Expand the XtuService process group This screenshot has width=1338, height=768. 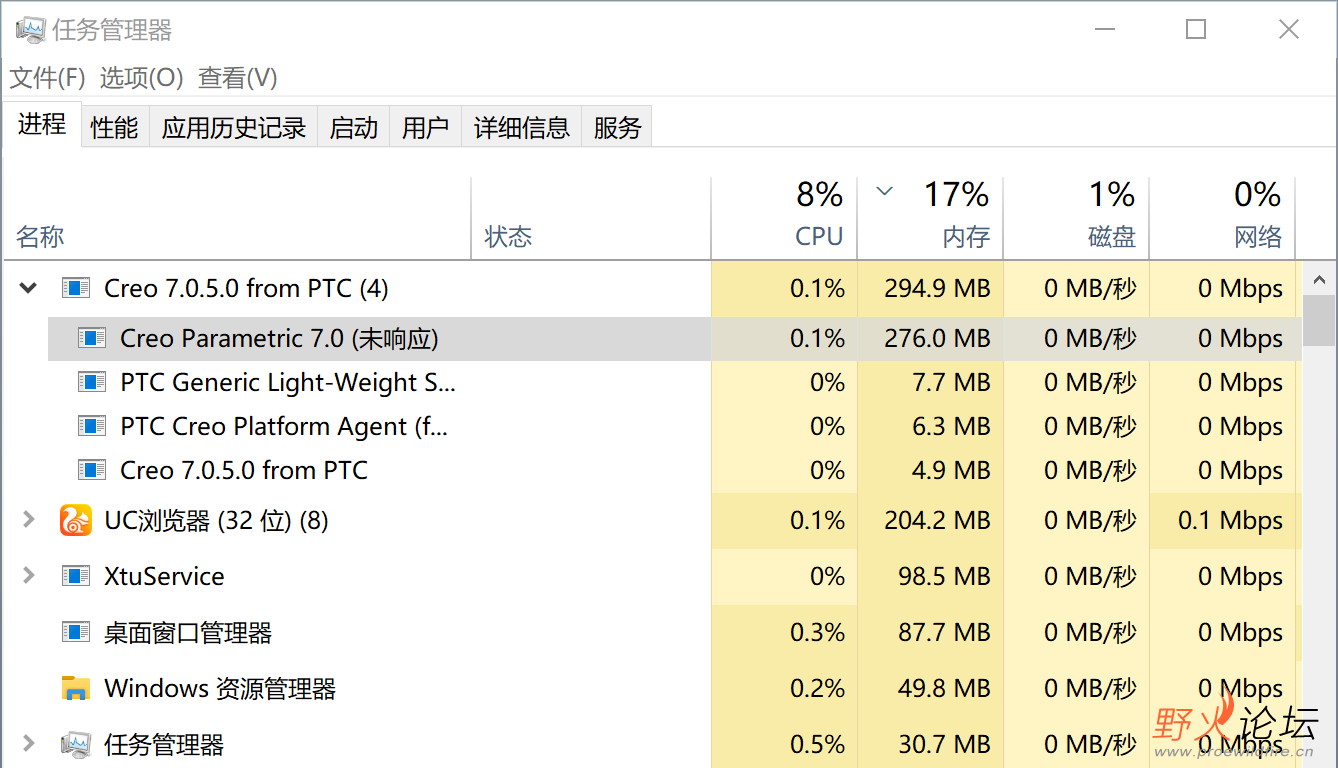click(x=29, y=576)
